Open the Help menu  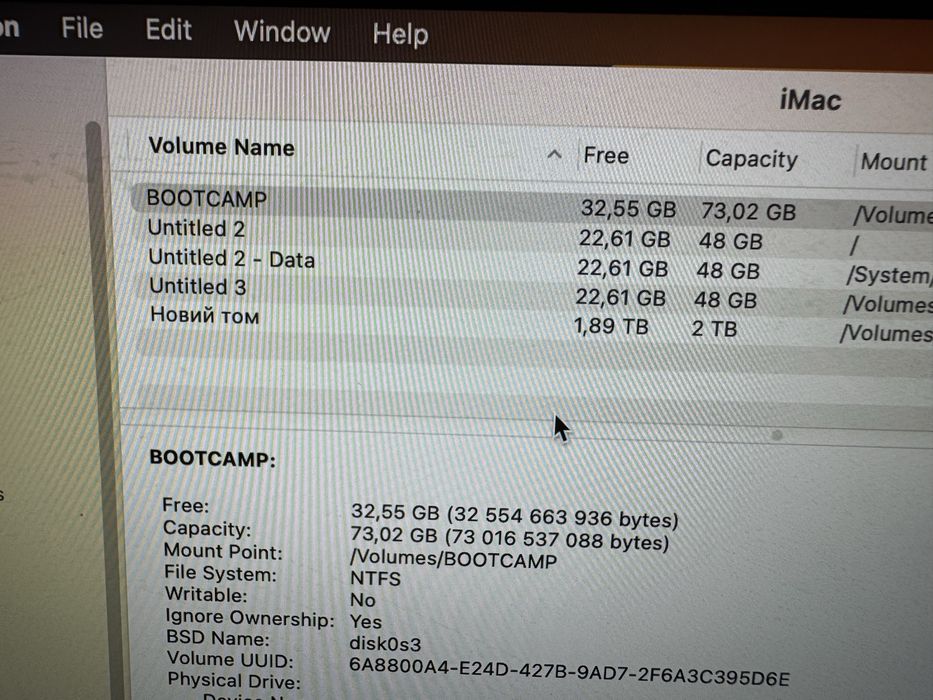[x=400, y=34]
